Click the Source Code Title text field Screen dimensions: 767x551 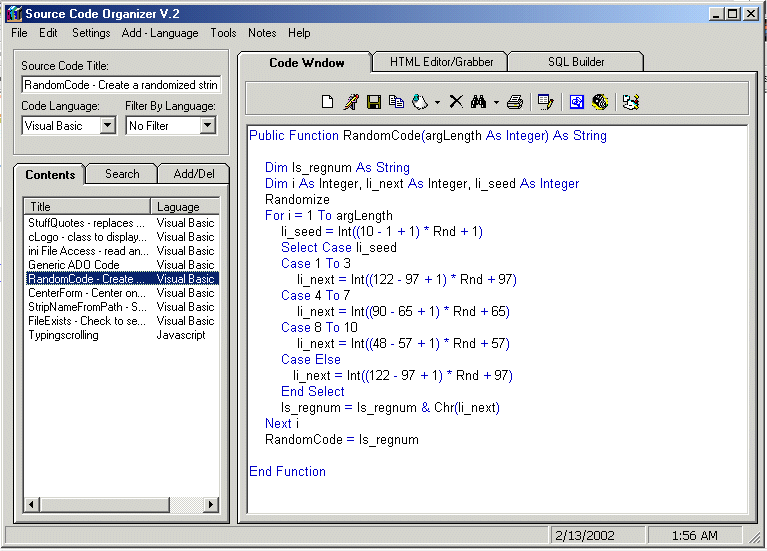(x=120, y=85)
